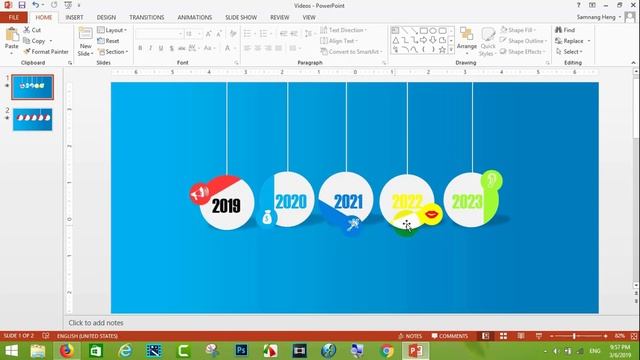This screenshot has width=640, height=360.
Task: Select the star shape in shapes gallery
Action: (x=442, y=50)
